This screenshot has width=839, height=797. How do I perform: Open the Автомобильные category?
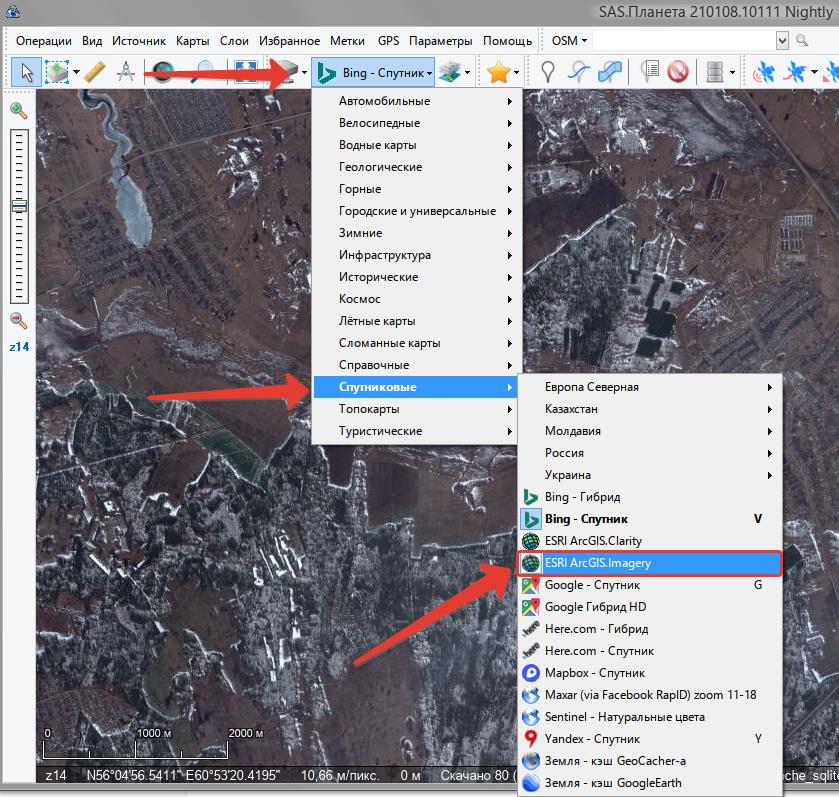pos(415,101)
